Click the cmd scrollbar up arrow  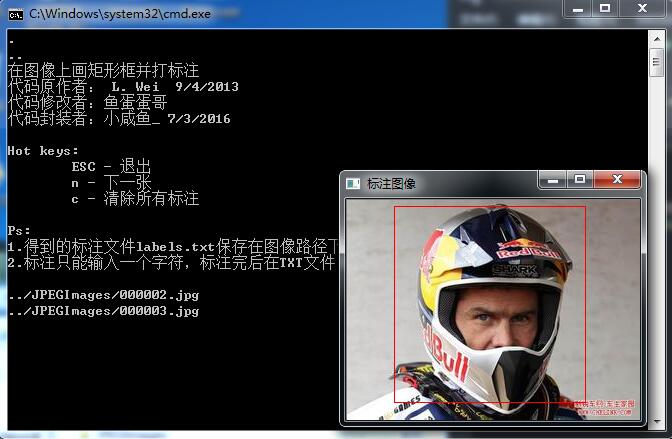click(x=657, y=39)
